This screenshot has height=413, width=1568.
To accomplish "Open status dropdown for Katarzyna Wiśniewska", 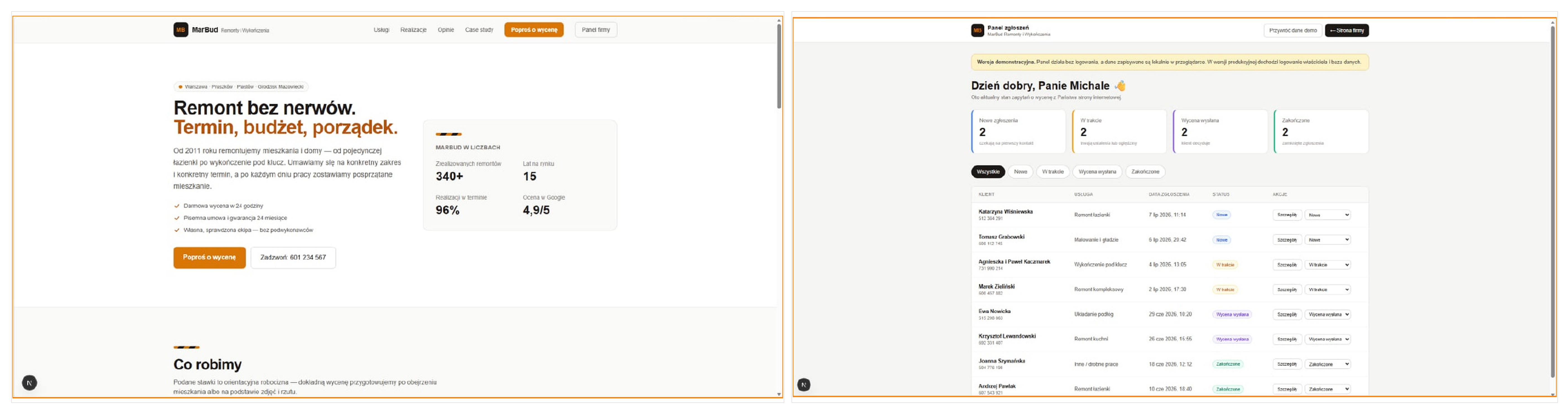I will point(1328,215).
